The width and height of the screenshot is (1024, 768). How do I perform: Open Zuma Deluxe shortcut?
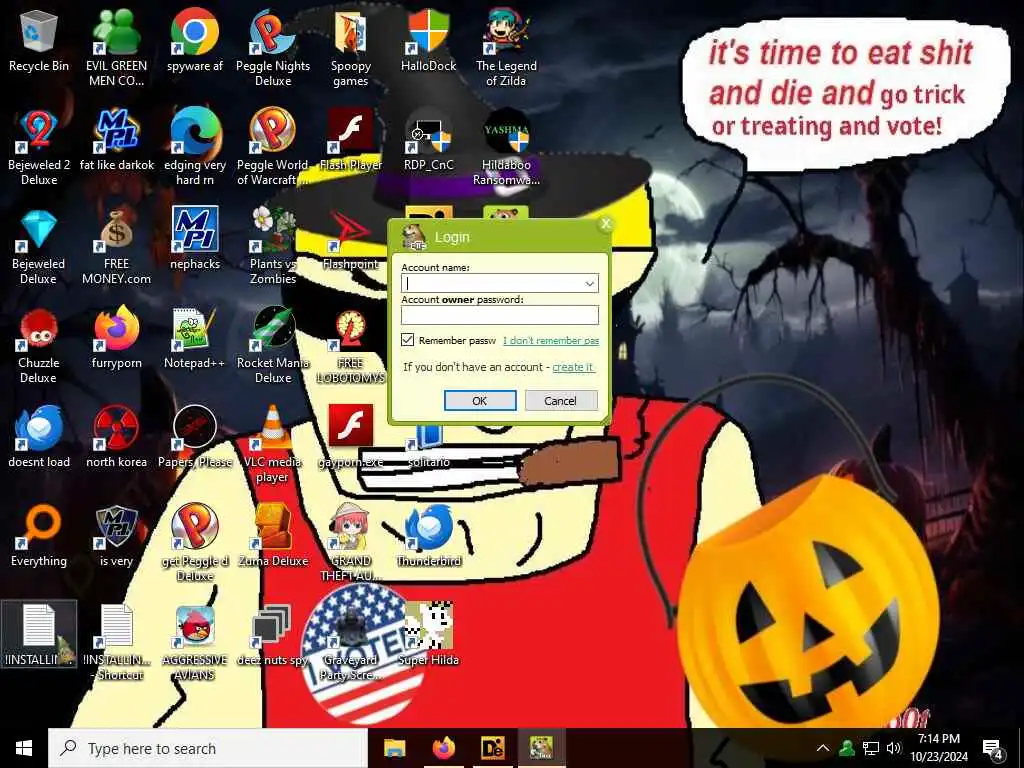pos(273,536)
